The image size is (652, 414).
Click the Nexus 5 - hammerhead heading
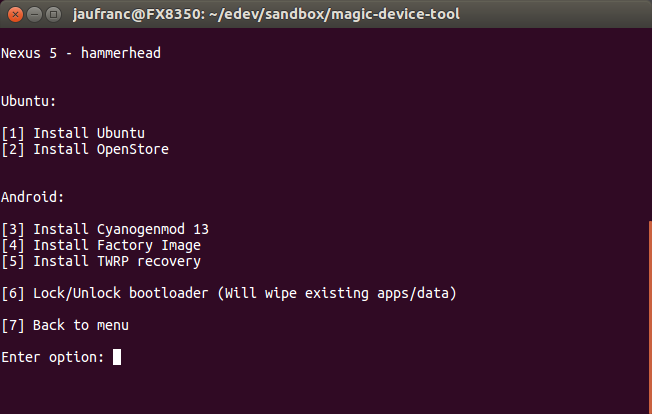click(81, 53)
